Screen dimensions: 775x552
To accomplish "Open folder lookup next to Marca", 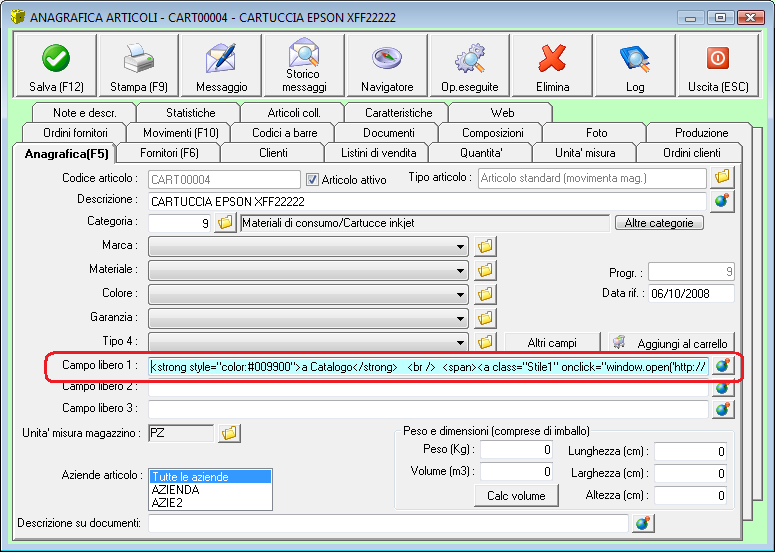I will (485, 246).
